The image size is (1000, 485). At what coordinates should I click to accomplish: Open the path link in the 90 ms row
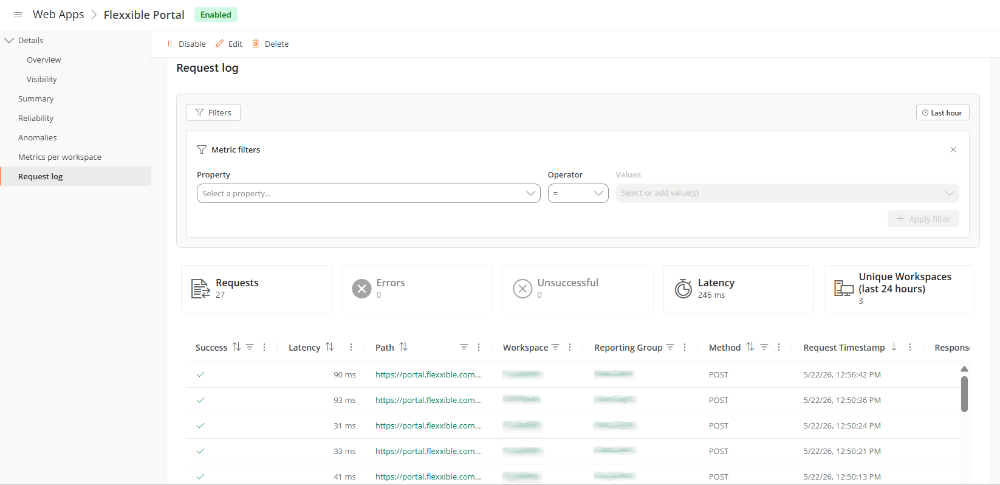point(428,375)
